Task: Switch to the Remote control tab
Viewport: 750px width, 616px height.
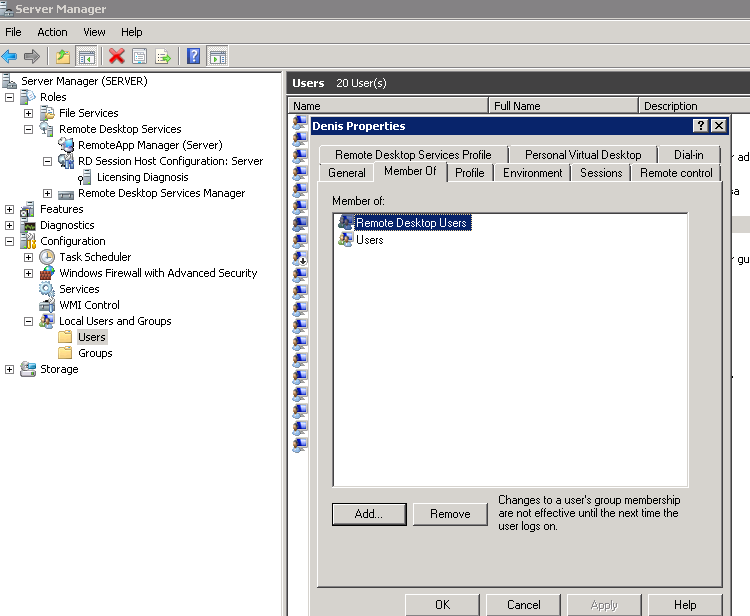Action: 676,173
